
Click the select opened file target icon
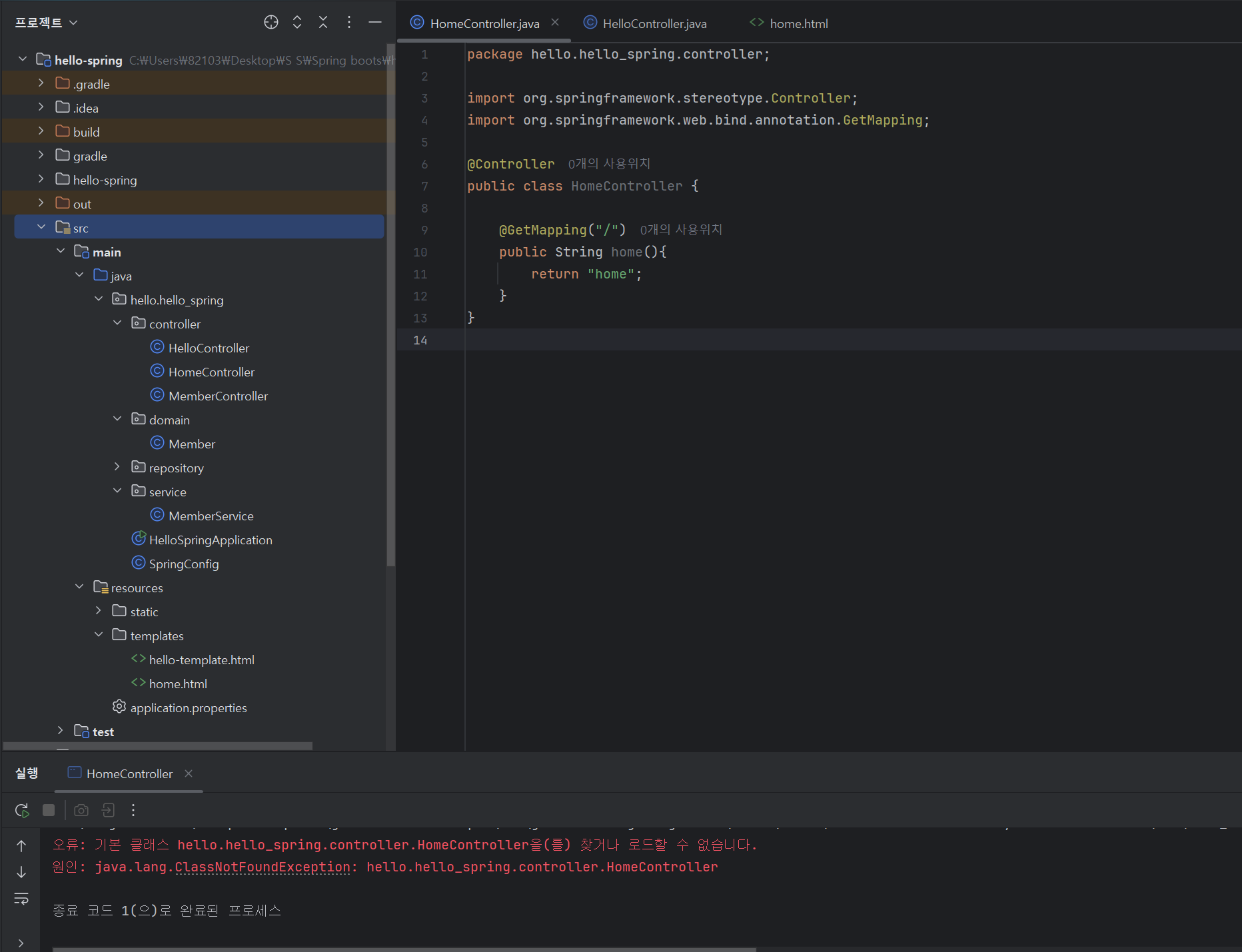[271, 22]
